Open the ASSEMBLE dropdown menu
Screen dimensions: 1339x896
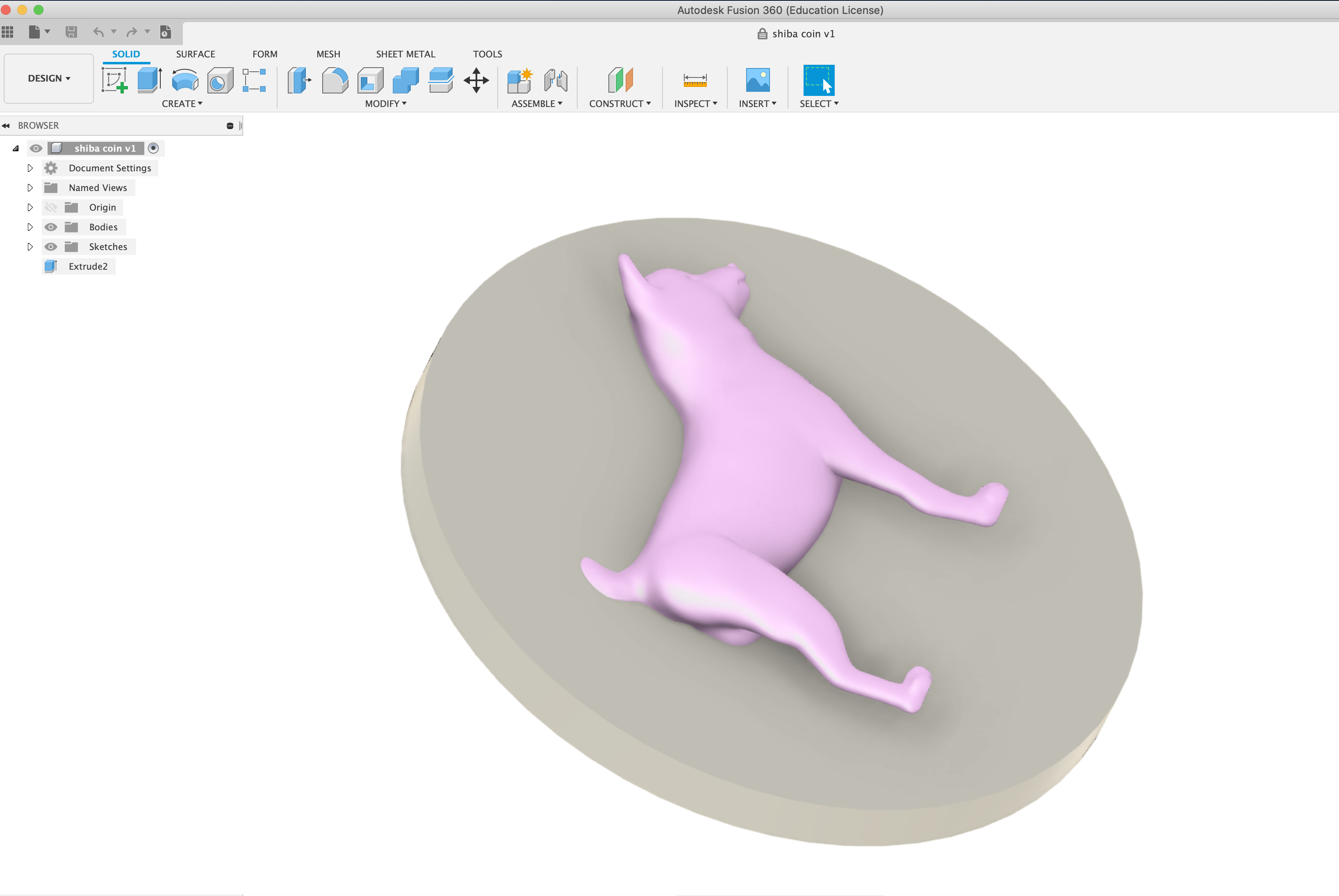pyautogui.click(x=537, y=103)
